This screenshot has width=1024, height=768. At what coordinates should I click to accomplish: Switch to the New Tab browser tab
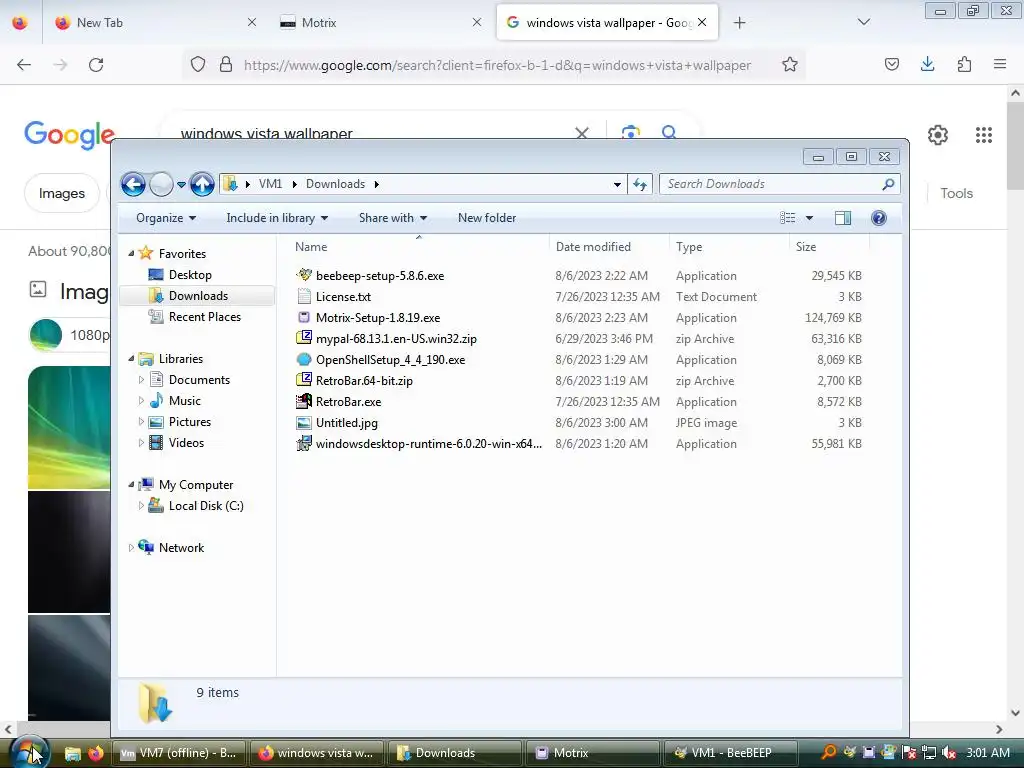pos(156,23)
